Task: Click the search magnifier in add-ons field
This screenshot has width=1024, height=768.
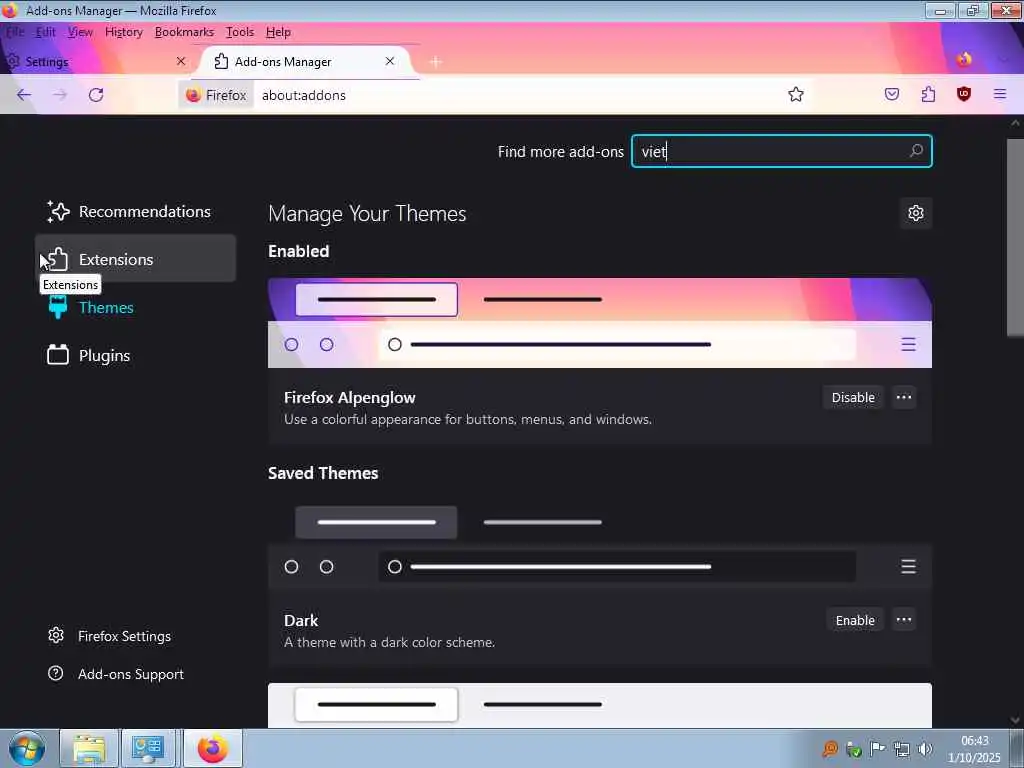Action: pyautogui.click(x=916, y=151)
